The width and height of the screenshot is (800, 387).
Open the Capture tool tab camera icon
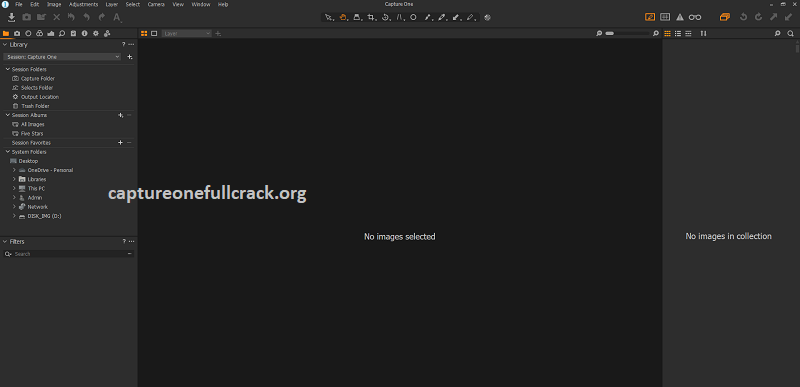(17, 34)
